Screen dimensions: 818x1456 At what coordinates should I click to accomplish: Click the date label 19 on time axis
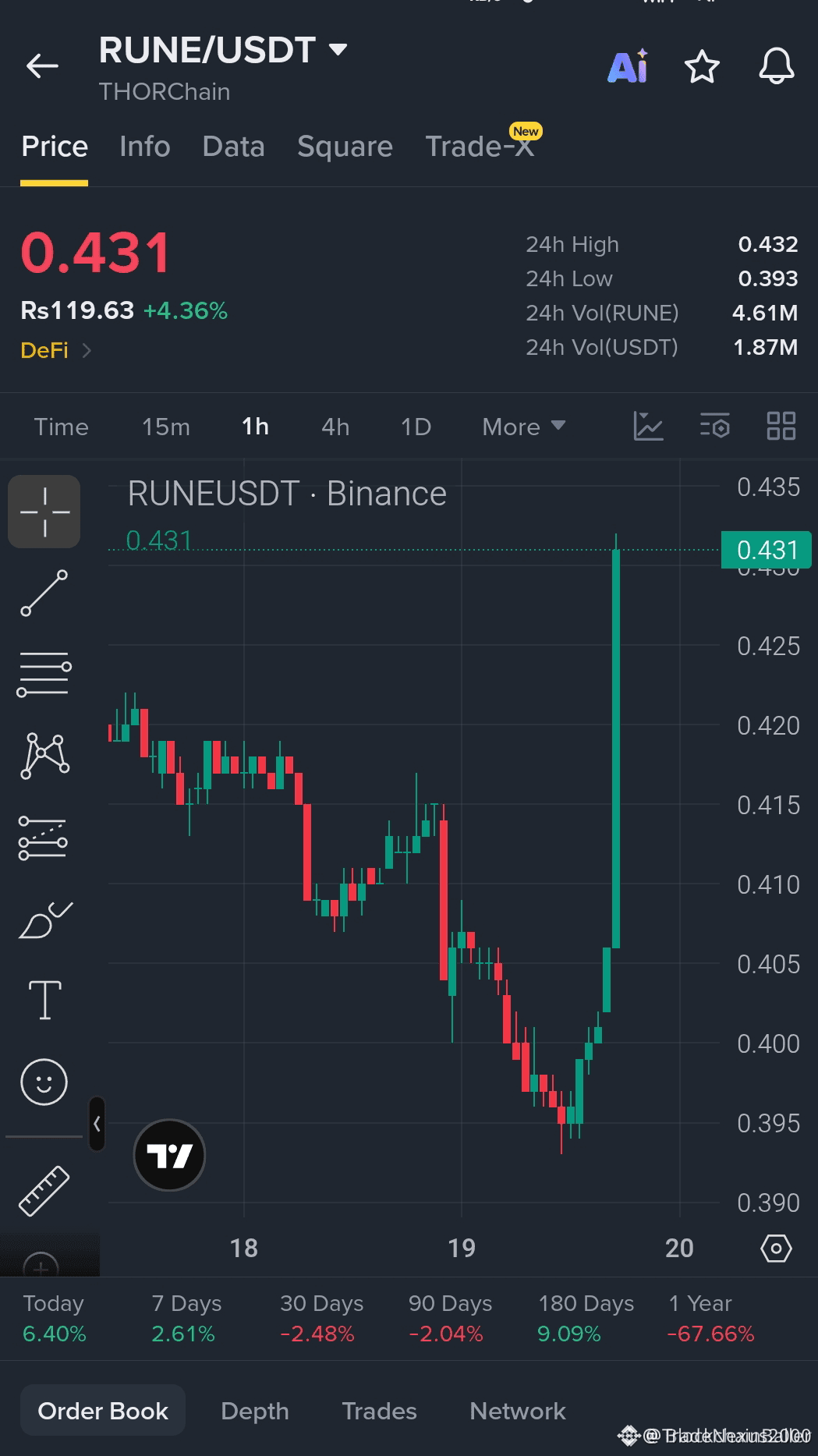[x=462, y=1248]
